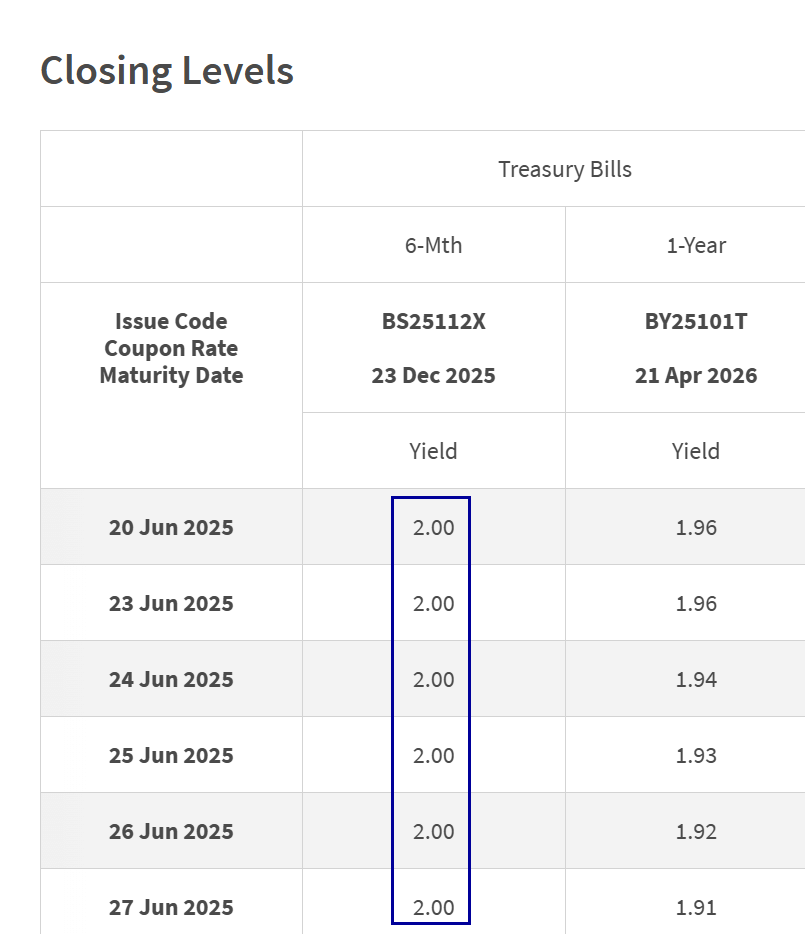Click the Yield header under BY25101T
The image size is (805, 934).
click(696, 451)
